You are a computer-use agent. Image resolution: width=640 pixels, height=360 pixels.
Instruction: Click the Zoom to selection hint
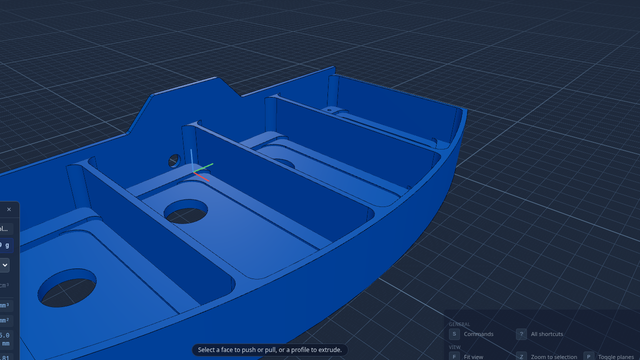click(x=554, y=357)
